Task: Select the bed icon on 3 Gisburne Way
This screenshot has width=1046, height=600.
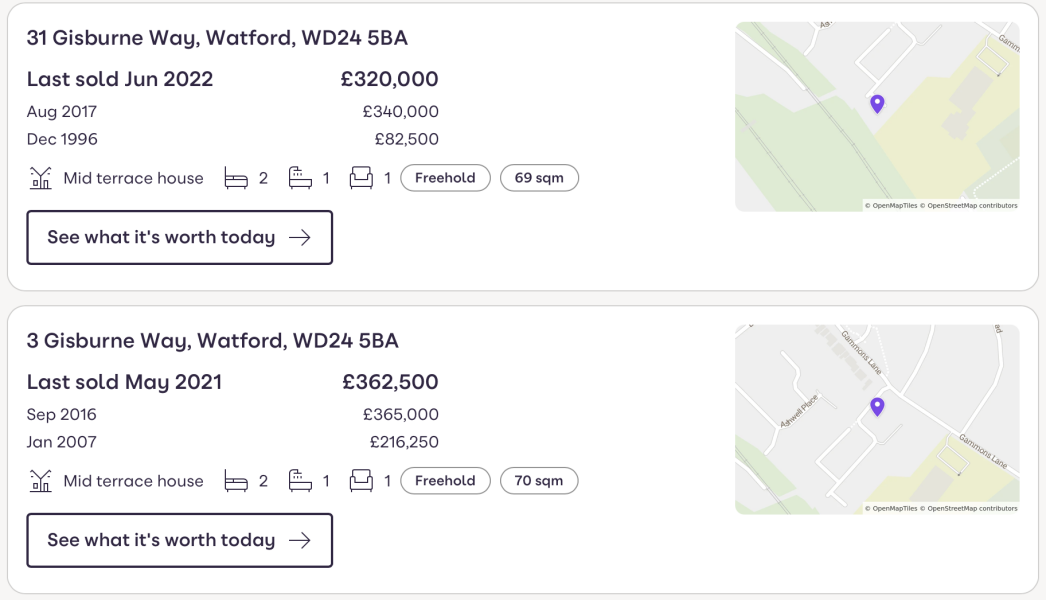Action: 236,480
